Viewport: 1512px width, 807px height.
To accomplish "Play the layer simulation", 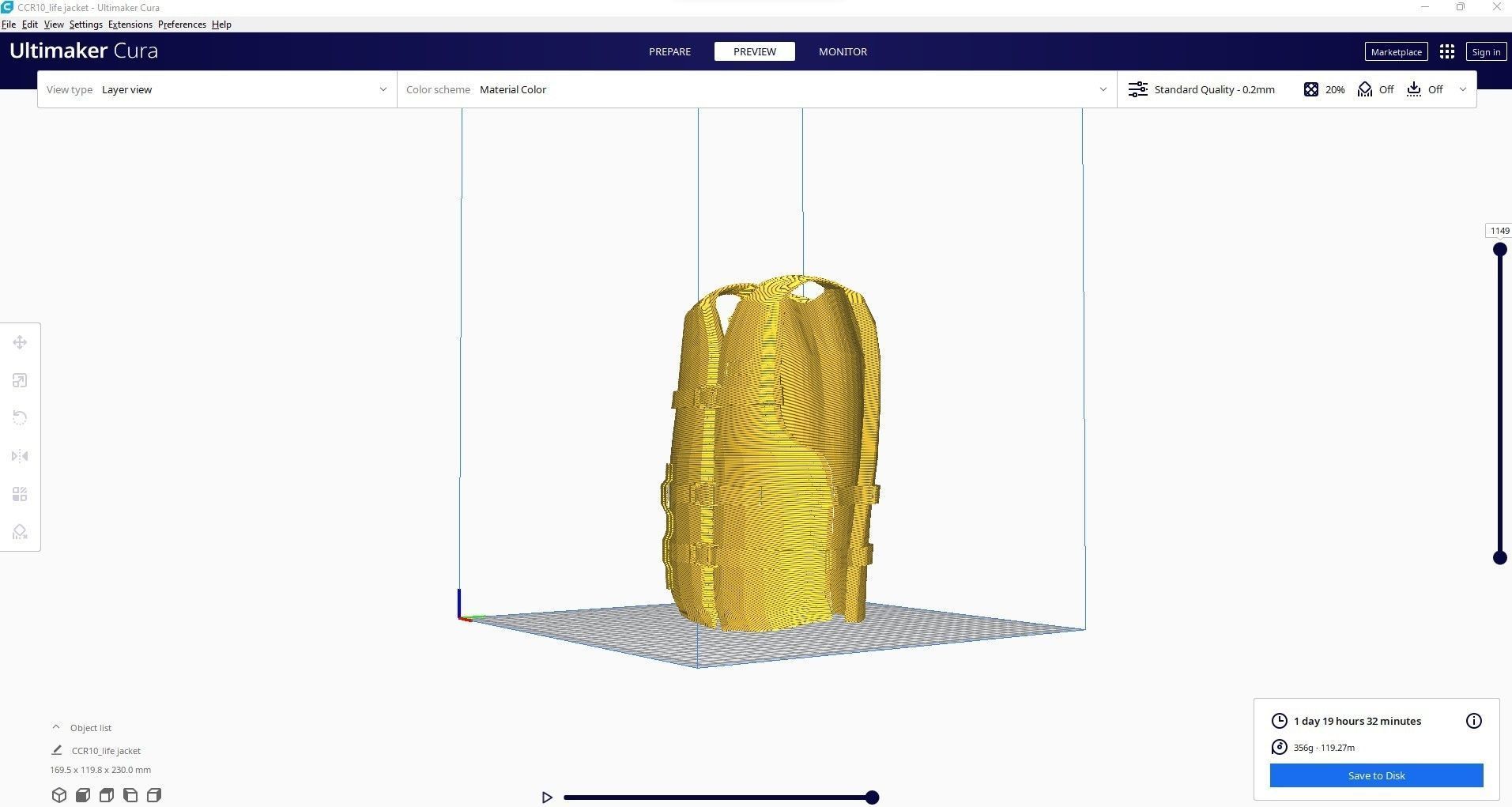I will (x=547, y=798).
